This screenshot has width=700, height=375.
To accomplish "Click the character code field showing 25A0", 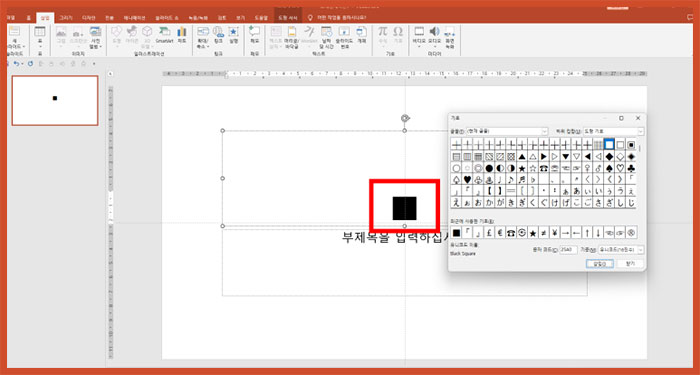I will 568,250.
